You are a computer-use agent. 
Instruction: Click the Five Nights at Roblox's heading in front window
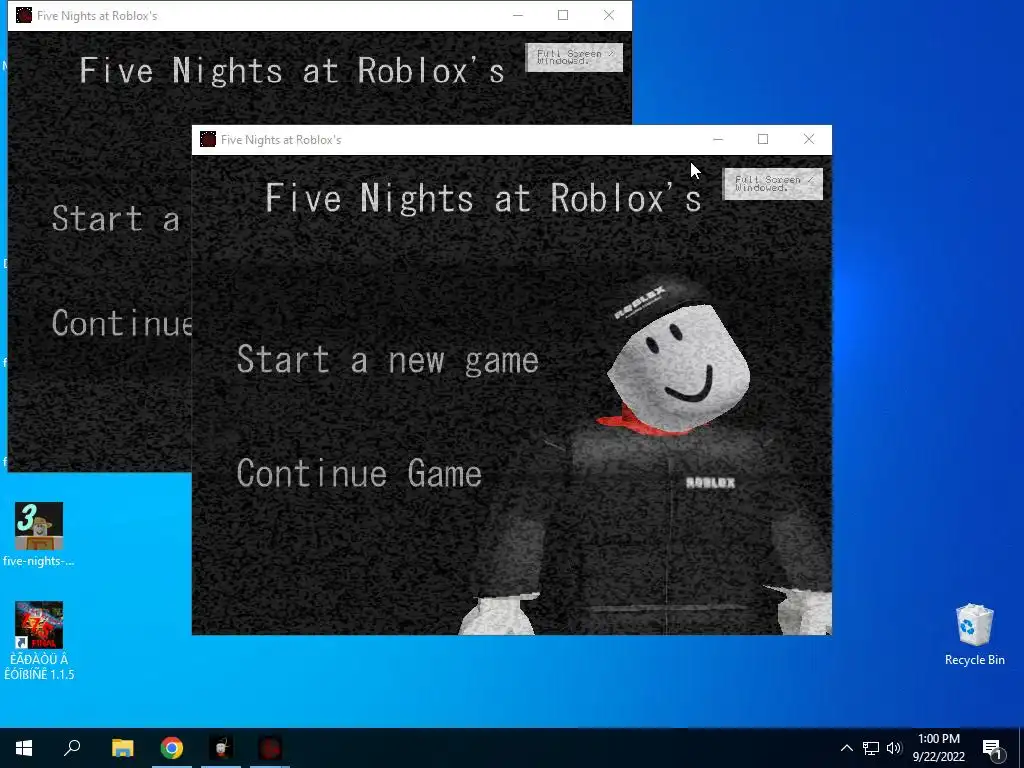click(483, 198)
